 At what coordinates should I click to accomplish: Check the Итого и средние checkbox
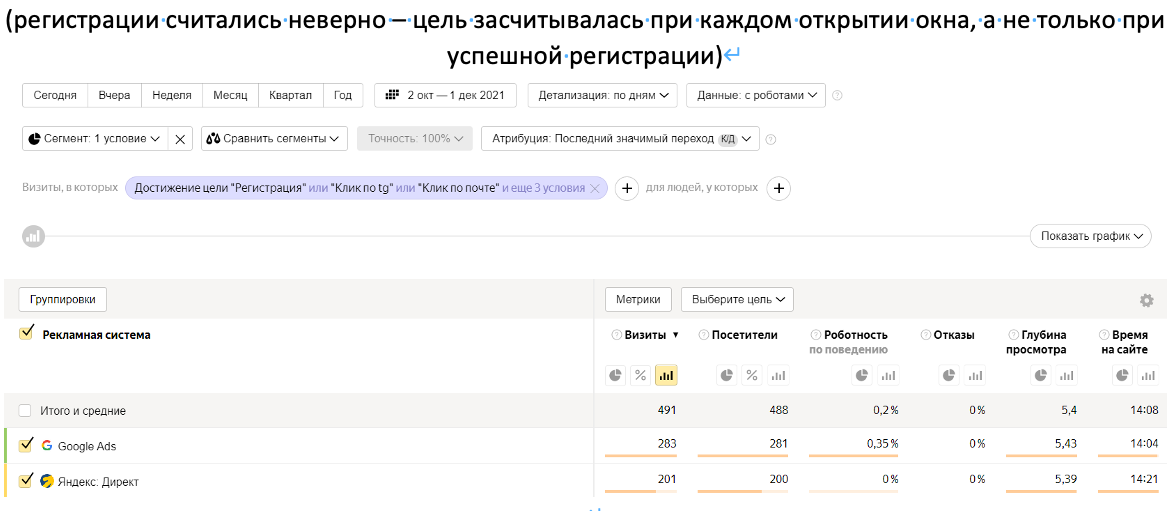coord(25,411)
